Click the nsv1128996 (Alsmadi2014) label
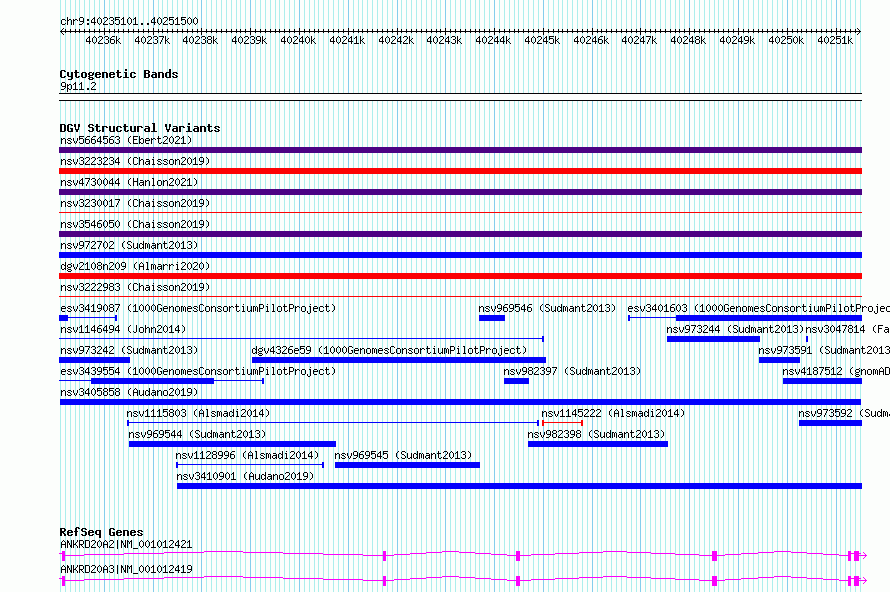Viewport: 890px width, 592px height. (x=247, y=455)
